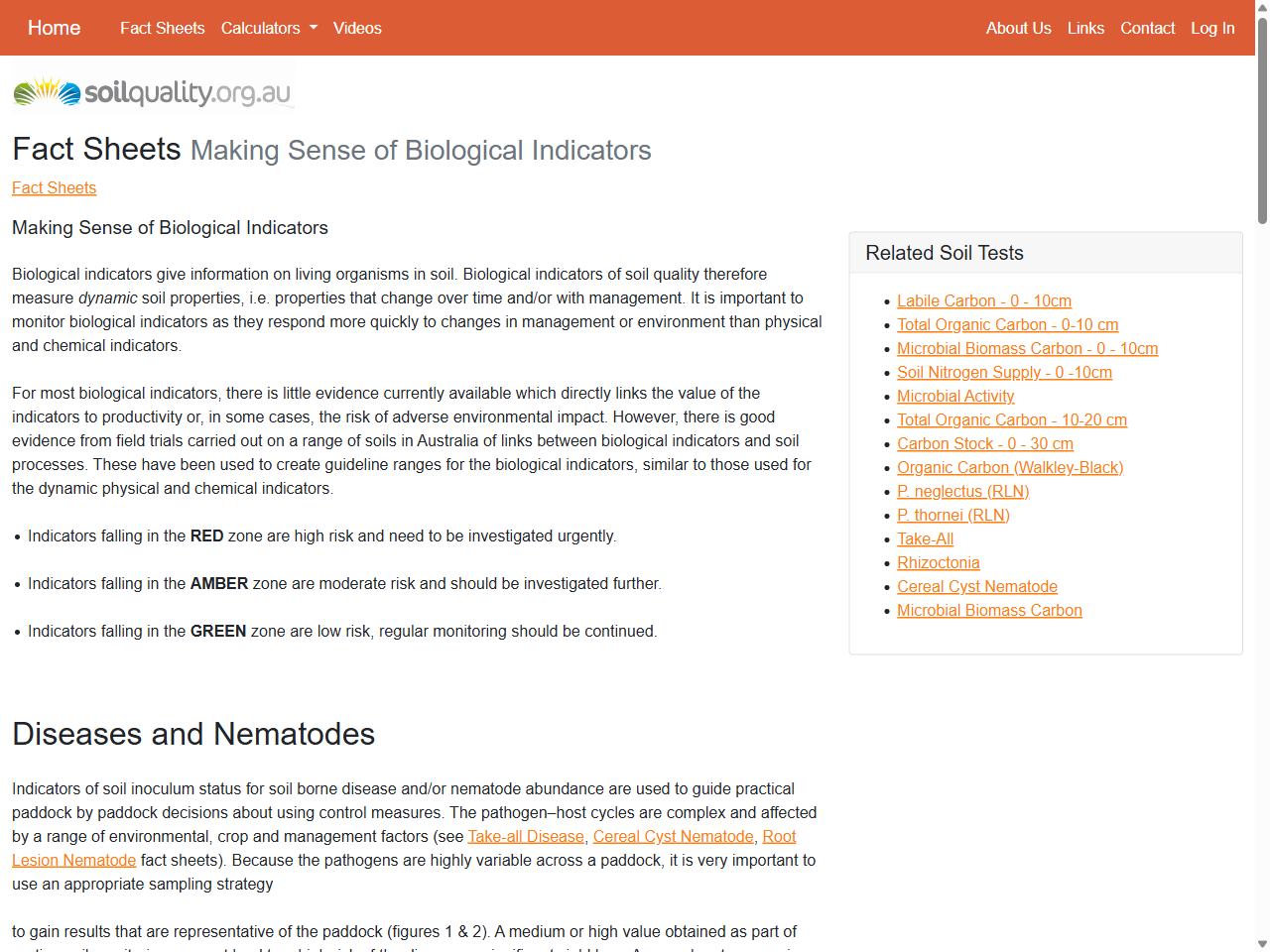Open the Contact page

[x=1147, y=28]
